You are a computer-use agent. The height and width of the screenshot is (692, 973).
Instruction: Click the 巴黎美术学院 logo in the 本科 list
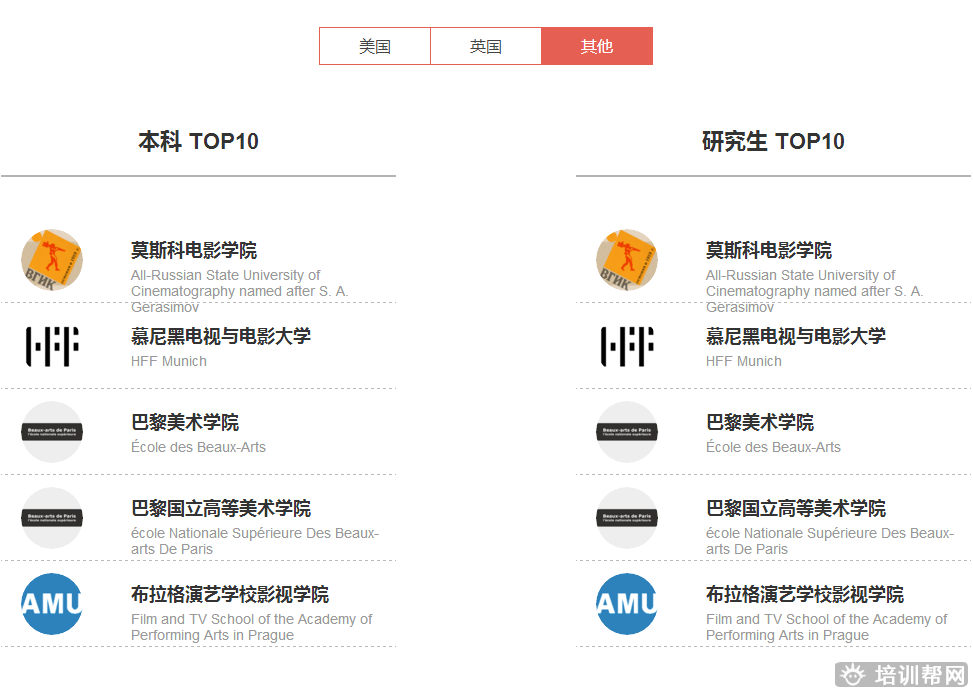52,432
